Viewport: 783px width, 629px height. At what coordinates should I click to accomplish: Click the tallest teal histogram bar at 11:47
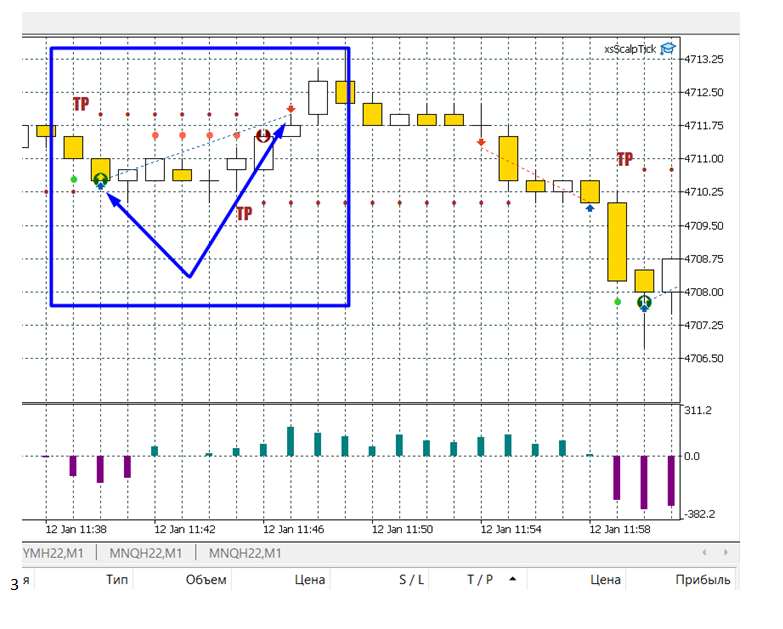(290, 441)
